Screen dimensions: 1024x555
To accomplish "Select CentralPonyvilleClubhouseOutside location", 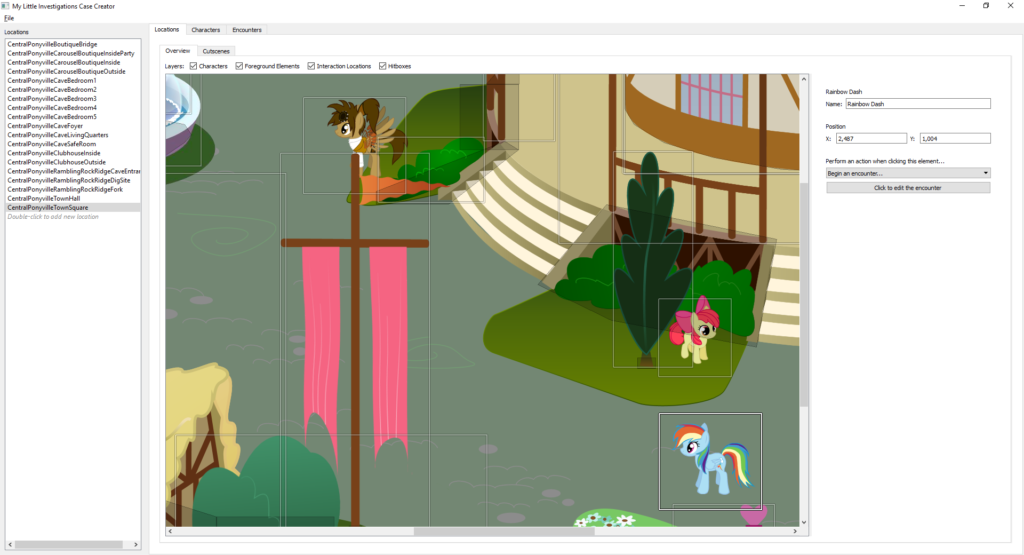I will [x=56, y=163].
